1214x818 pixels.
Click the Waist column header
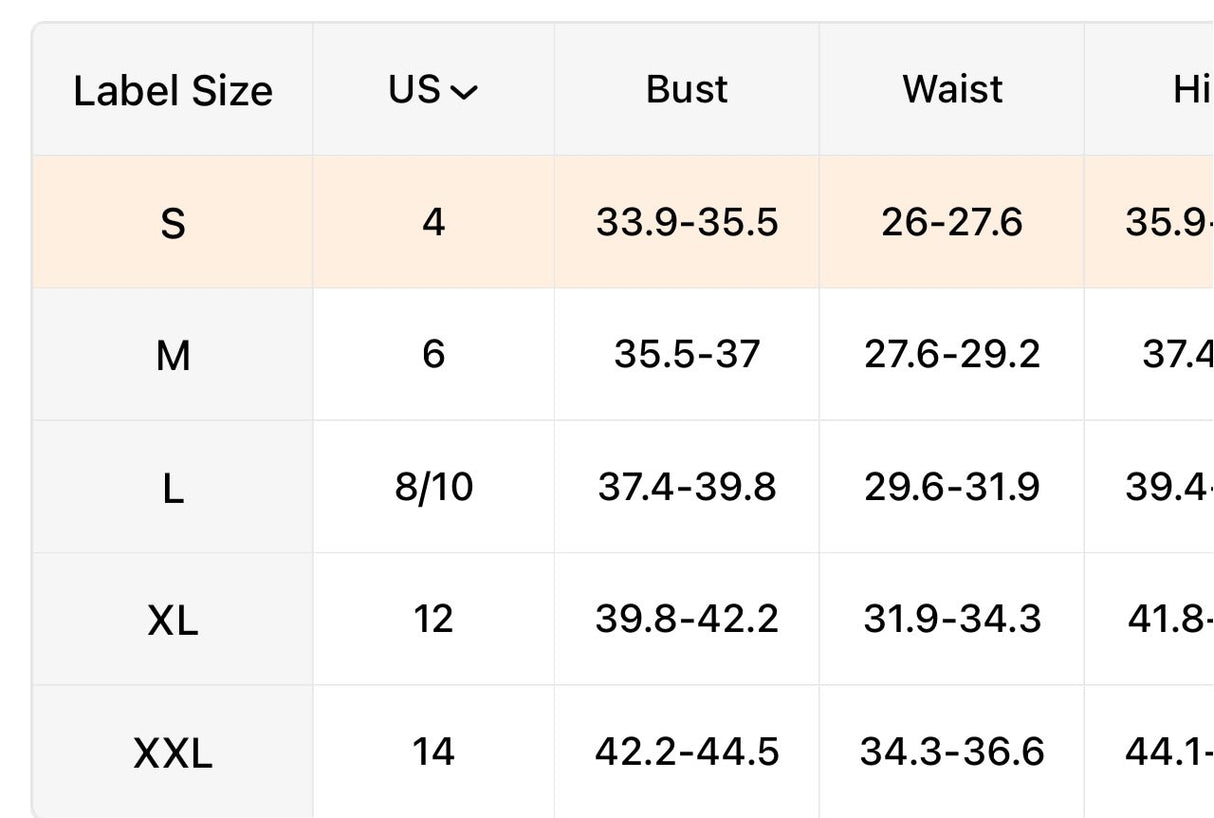pos(952,90)
